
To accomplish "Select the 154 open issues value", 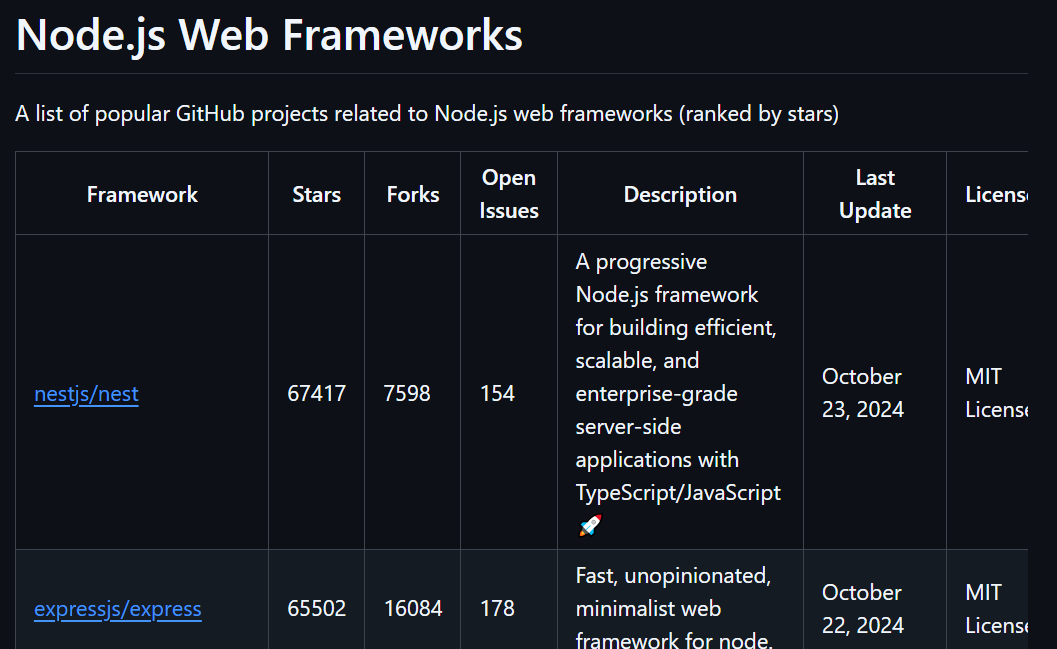I will pos(497,393).
